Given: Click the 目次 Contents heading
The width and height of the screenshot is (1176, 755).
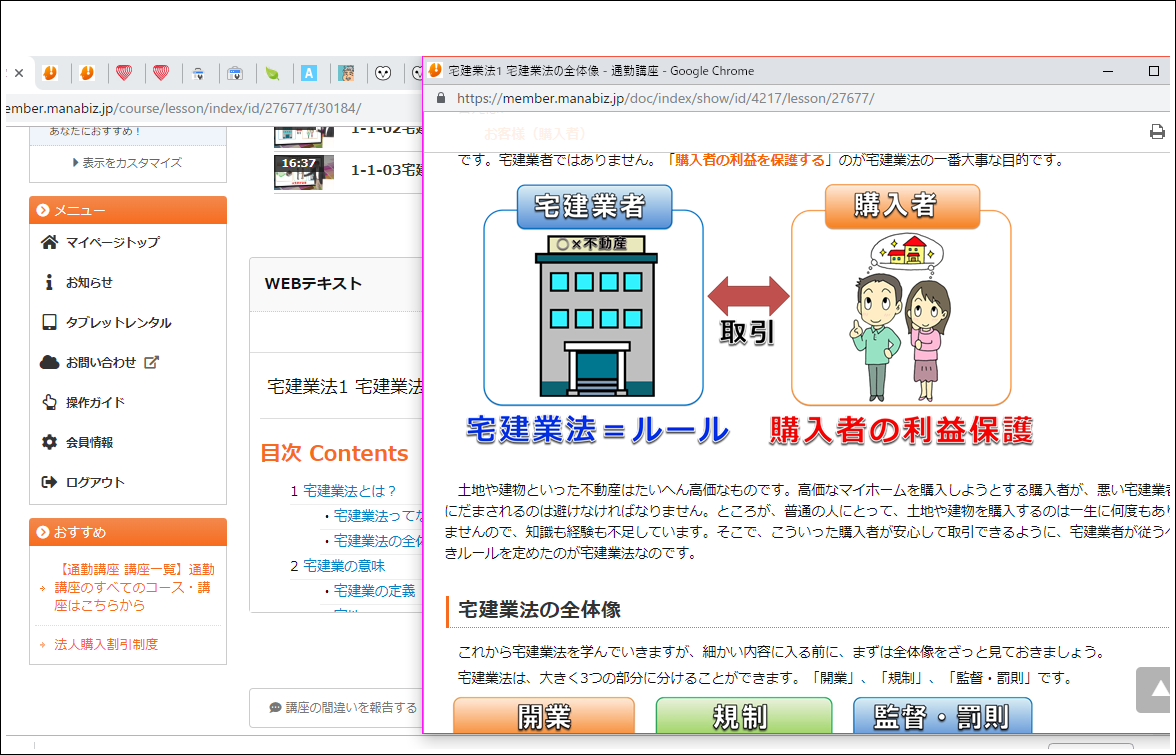Looking at the screenshot, I should (x=334, y=453).
